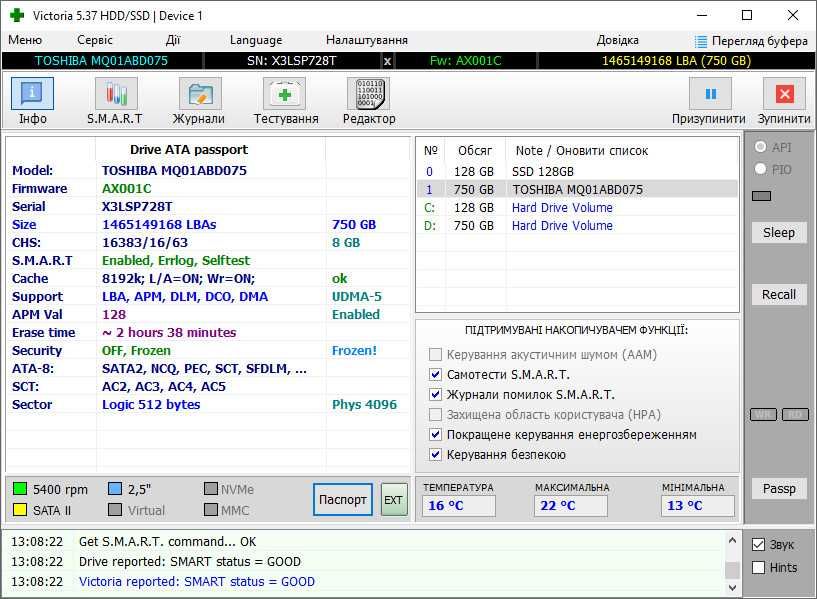Screen dimensions: 817x599
Task: Click the UDMA-5 support value
Action: point(356,296)
